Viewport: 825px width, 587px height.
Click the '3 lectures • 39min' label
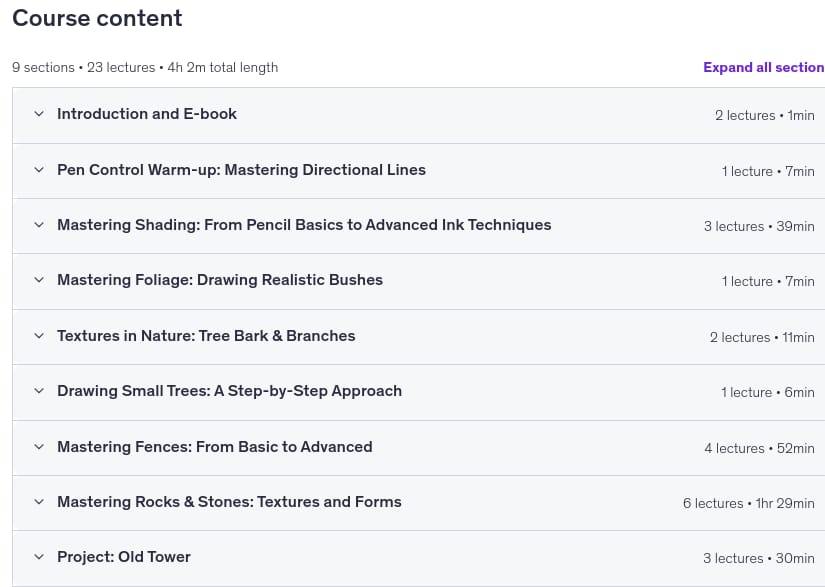(x=759, y=226)
